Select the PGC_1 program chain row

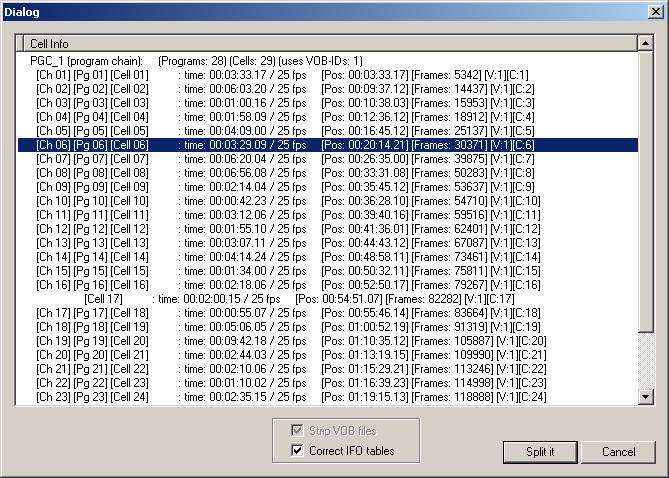coord(200,61)
